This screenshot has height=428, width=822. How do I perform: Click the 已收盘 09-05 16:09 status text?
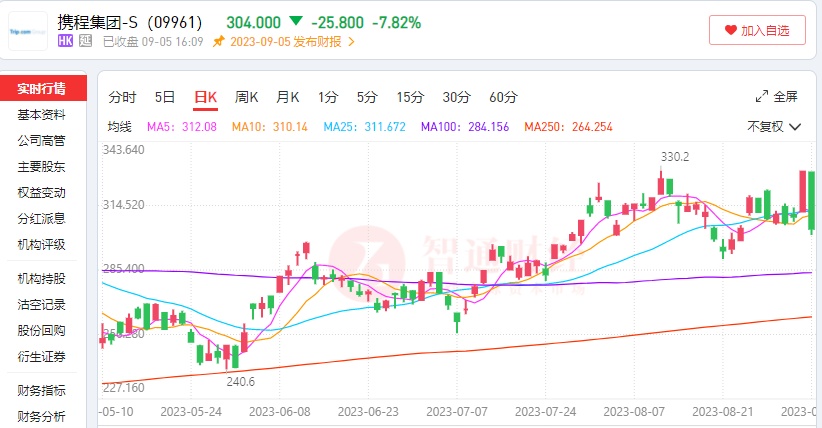pos(153,42)
